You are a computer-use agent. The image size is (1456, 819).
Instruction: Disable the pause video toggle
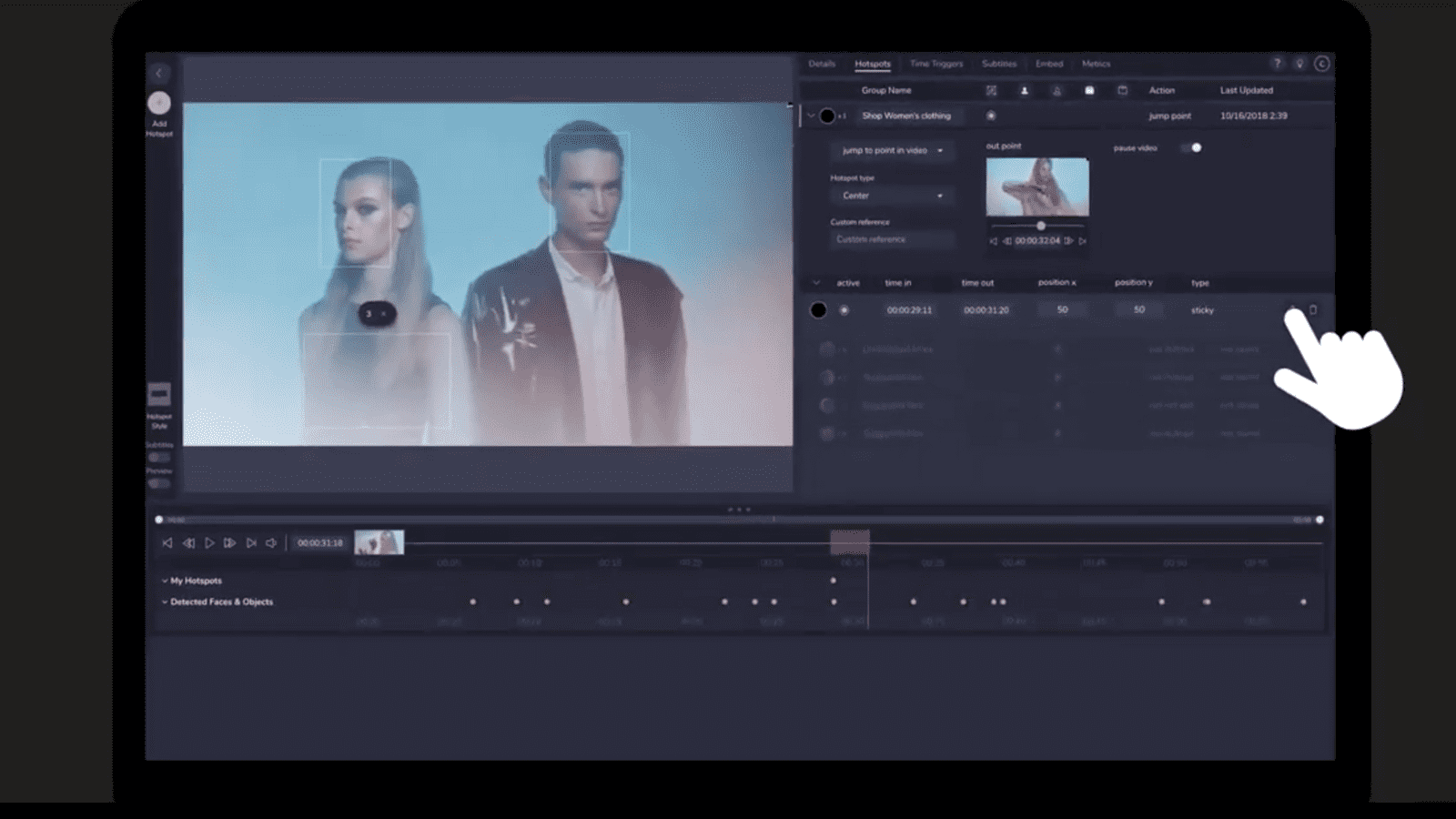coord(1195,147)
